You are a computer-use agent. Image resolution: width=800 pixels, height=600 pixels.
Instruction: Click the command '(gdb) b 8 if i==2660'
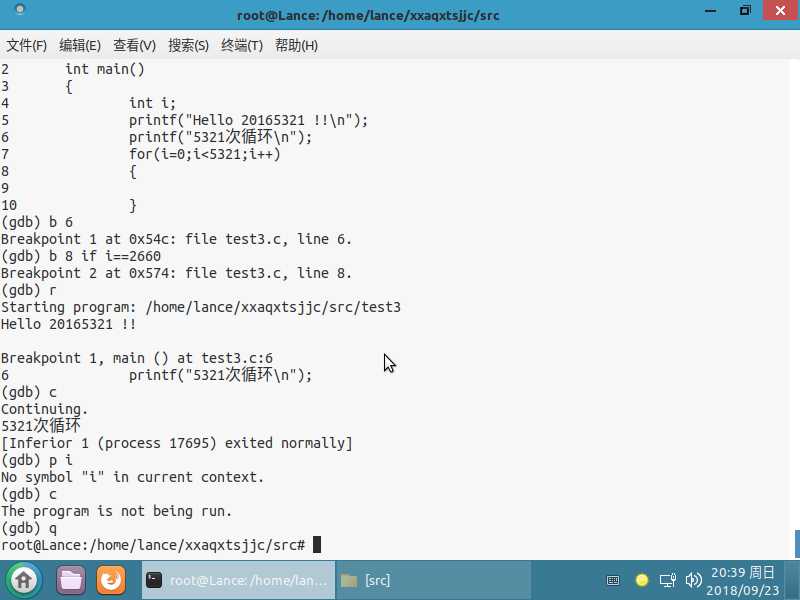tap(81, 256)
